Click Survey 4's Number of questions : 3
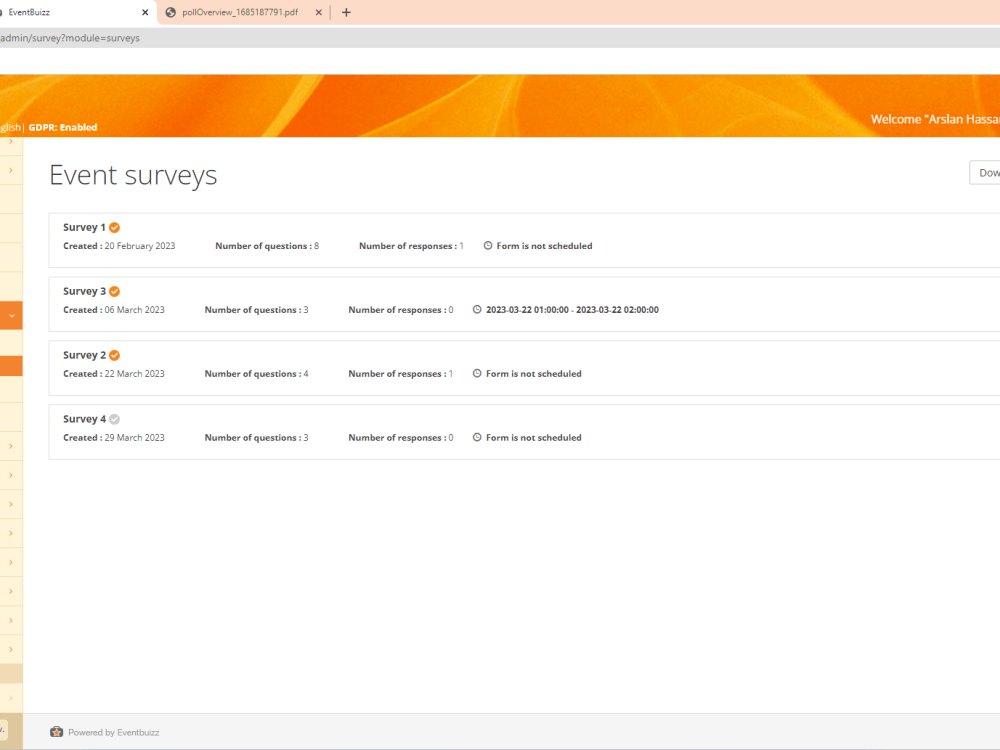Screen dimensions: 1000x750 (x=256, y=437)
